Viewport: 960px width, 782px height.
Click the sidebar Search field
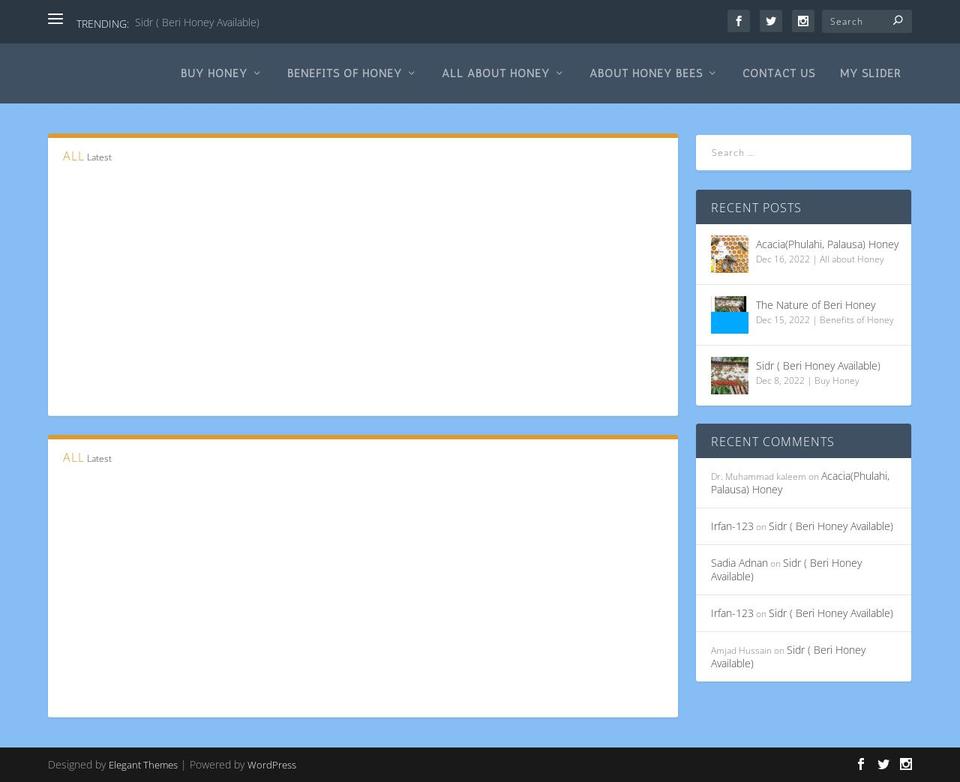[803, 152]
